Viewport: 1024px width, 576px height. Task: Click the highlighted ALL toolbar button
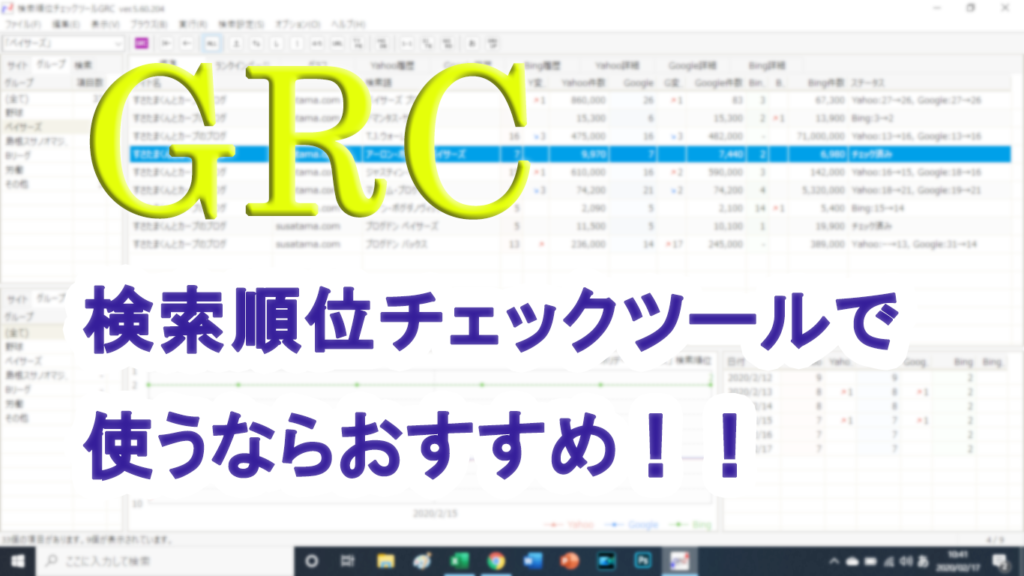(212, 44)
